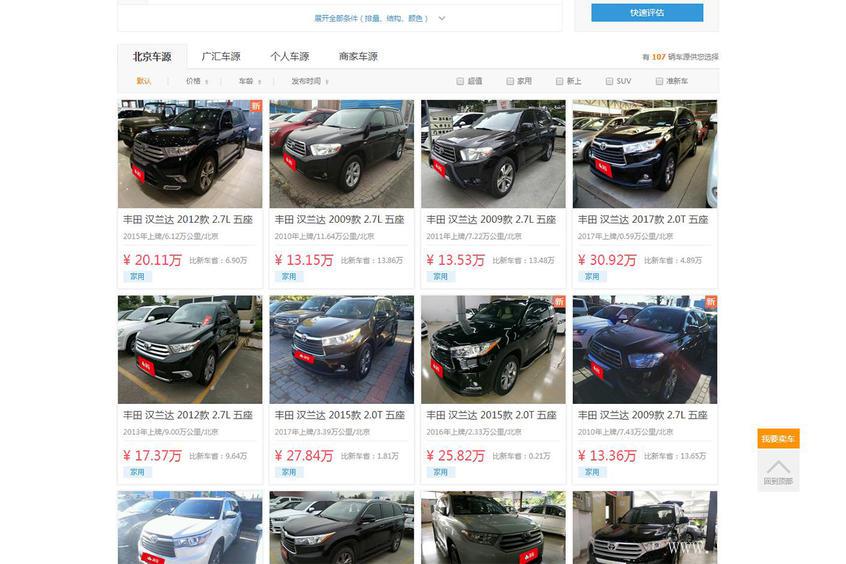Image resolution: width=846 pixels, height=564 pixels.
Task: Click the 回到顶部 back-to-top arrow icon
Action: pos(778,466)
